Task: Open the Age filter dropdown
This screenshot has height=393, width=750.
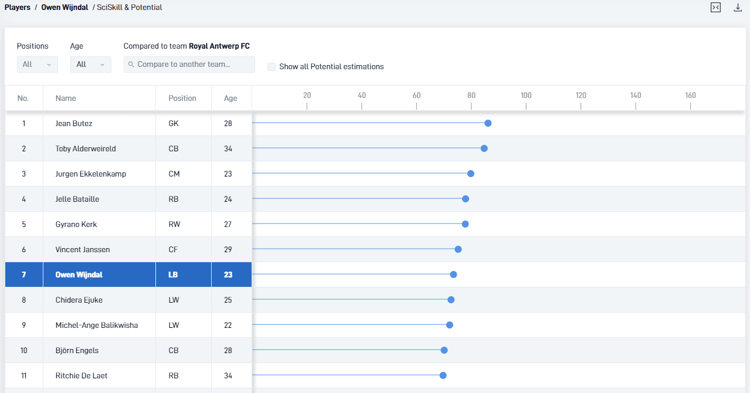Action: (91, 65)
